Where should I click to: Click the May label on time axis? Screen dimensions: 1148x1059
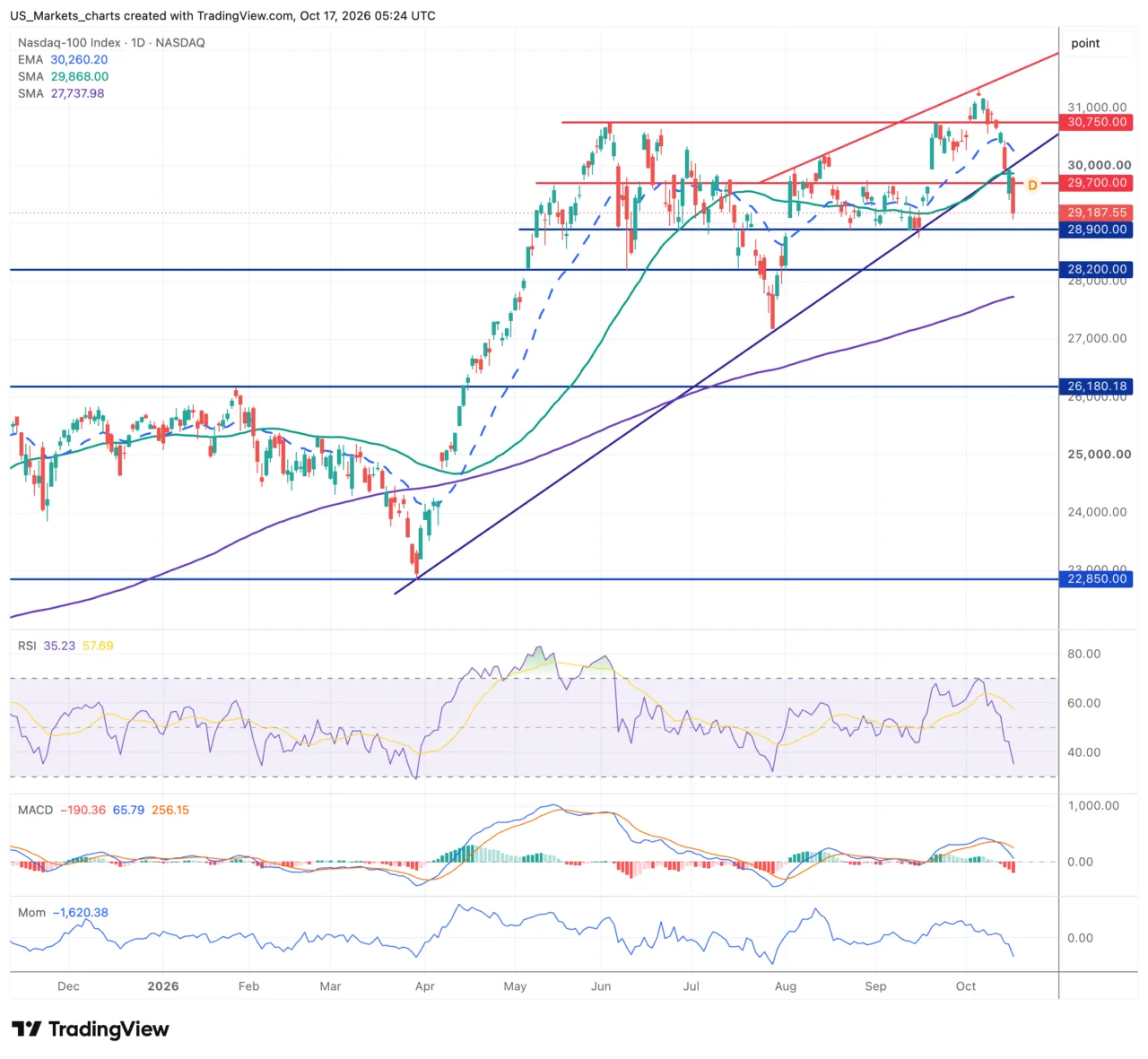515,985
